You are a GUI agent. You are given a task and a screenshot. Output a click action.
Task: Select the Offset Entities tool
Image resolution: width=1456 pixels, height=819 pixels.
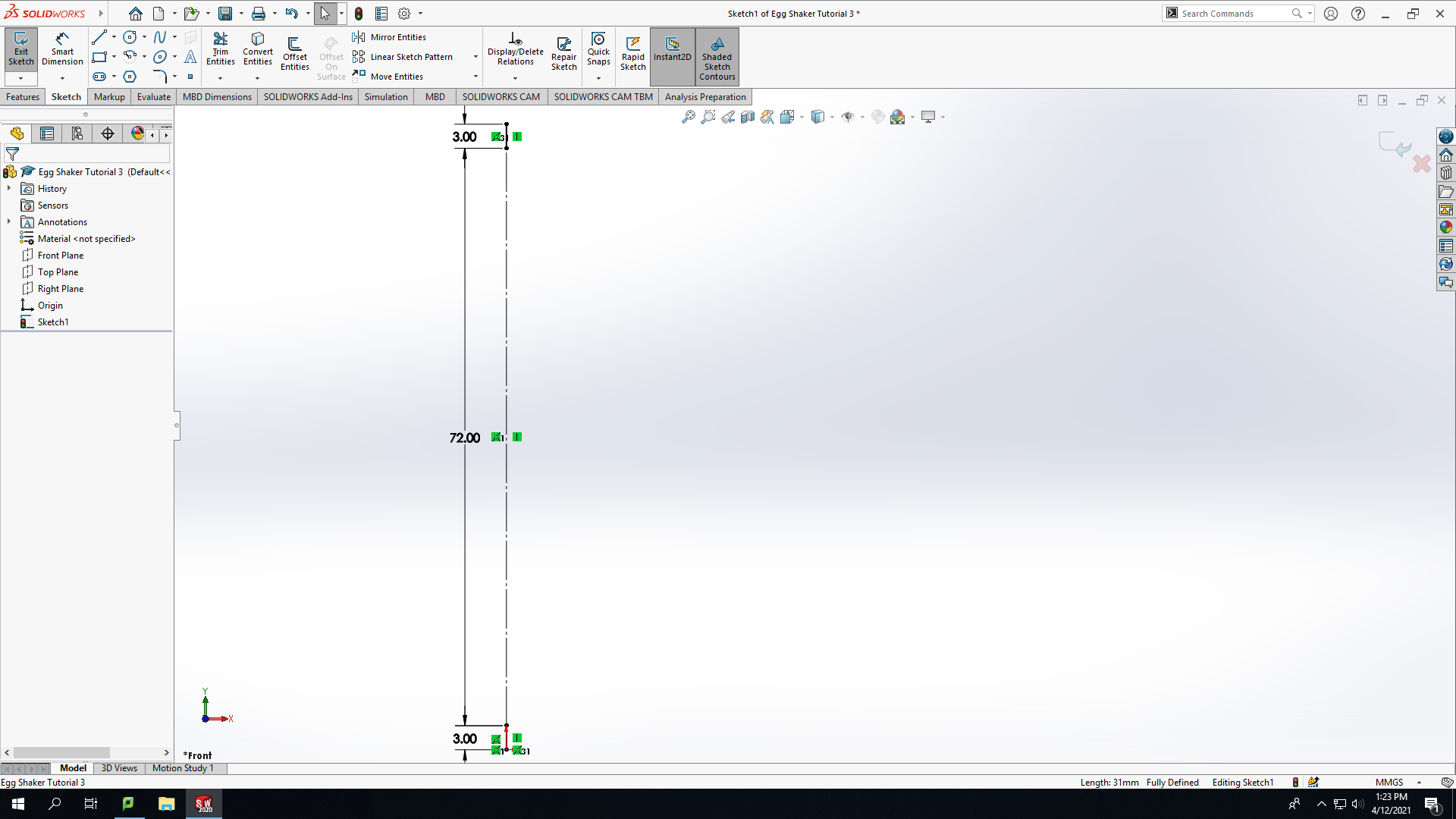point(295,53)
